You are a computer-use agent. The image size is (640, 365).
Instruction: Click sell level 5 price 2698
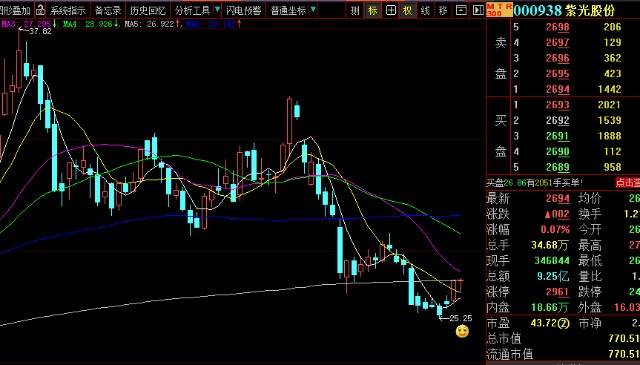tap(558, 27)
